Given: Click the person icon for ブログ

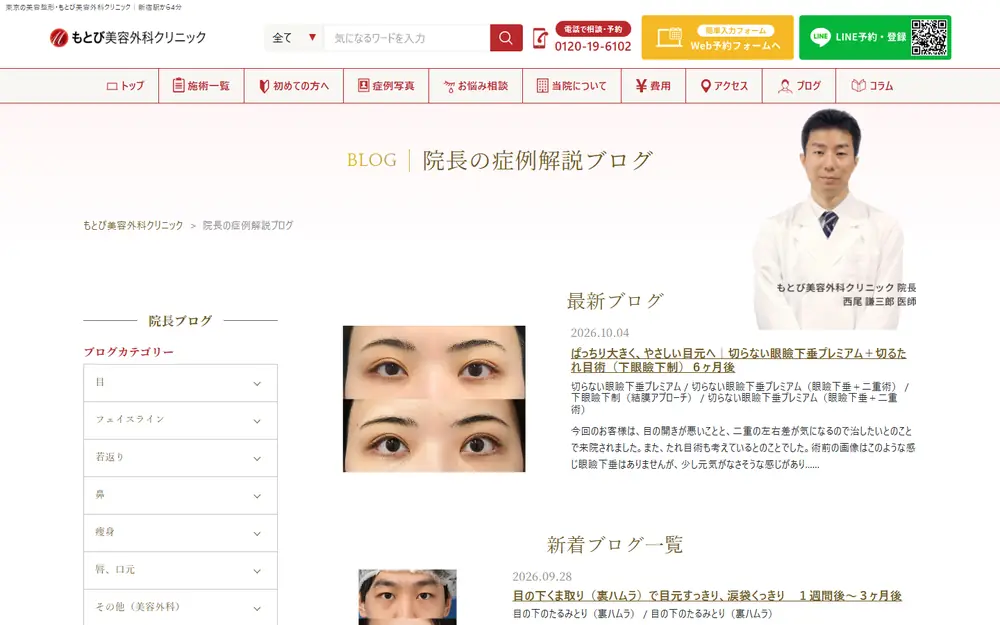Looking at the screenshot, I should [785, 86].
